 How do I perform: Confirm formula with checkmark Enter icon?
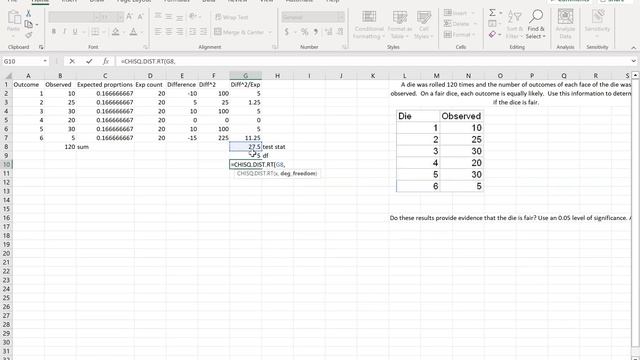89,61
